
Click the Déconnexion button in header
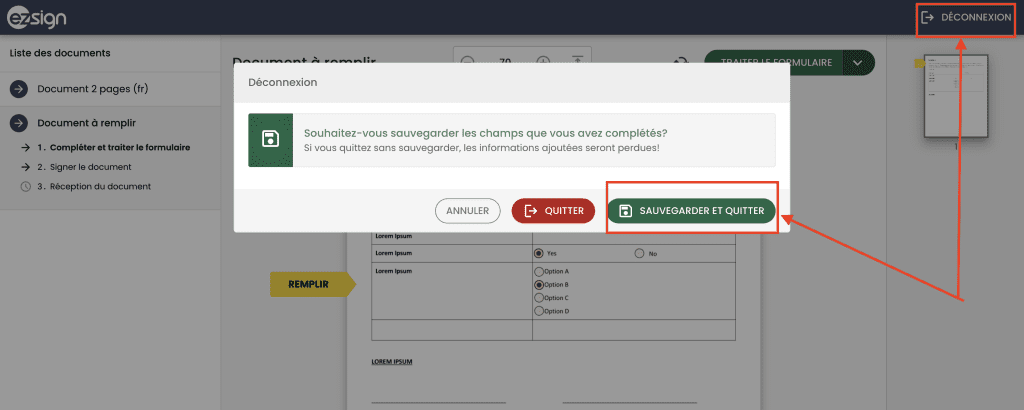point(965,17)
